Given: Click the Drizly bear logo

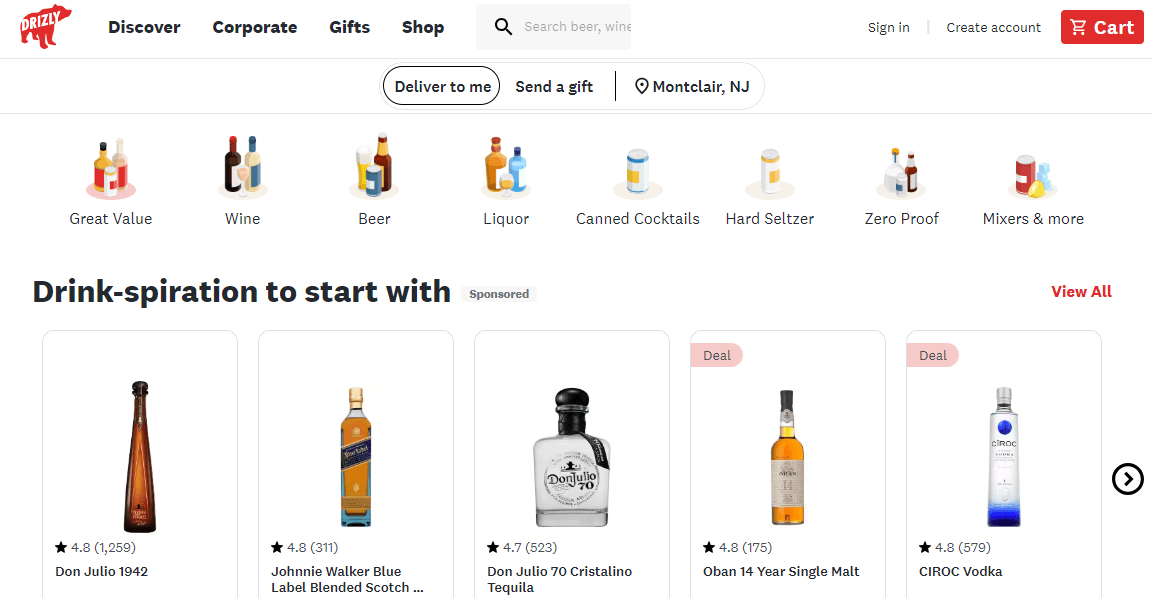Looking at the screenshot, I should [42, 27].
